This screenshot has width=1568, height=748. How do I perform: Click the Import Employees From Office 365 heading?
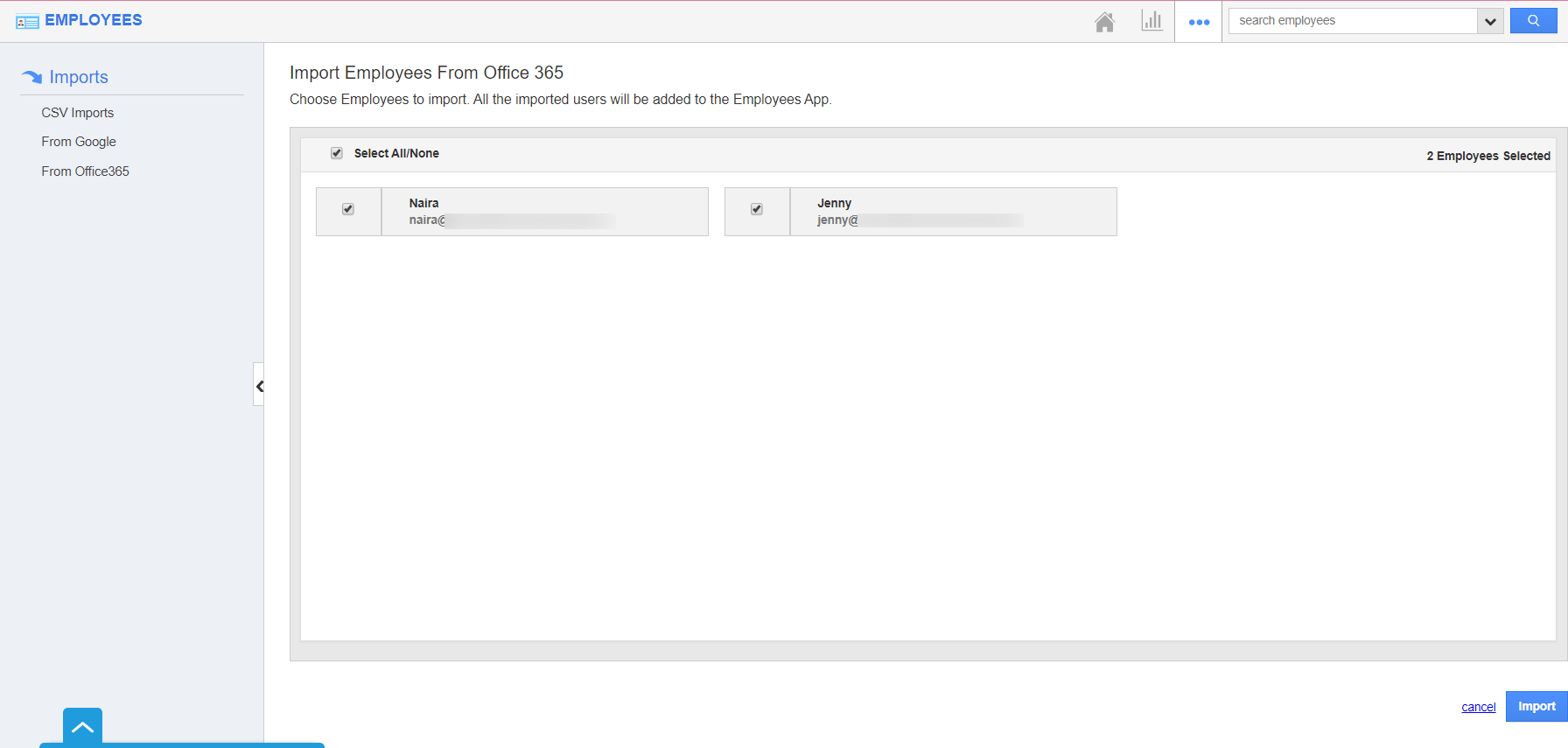(427, 73)
